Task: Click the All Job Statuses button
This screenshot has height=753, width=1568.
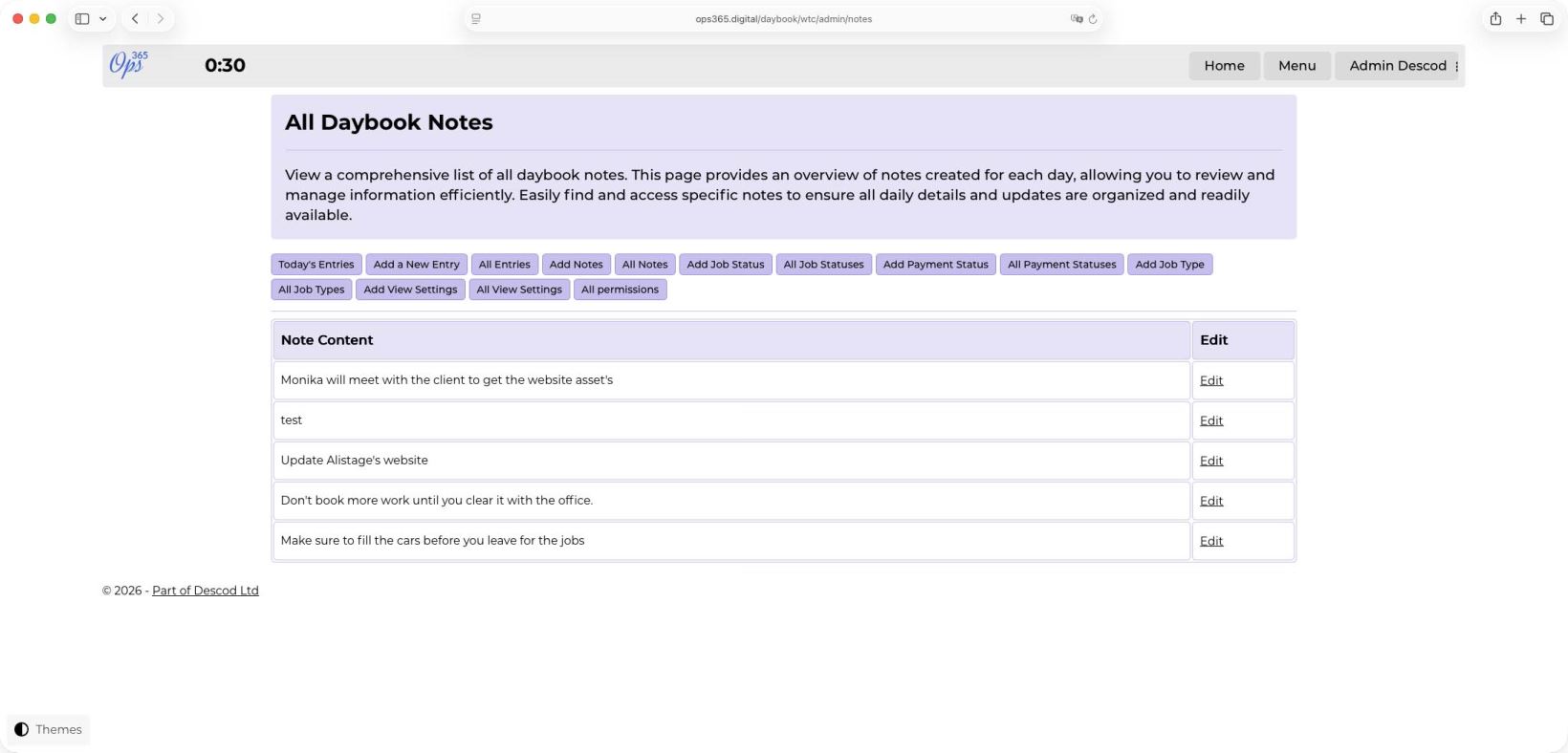Action: (x=823, y=265)
